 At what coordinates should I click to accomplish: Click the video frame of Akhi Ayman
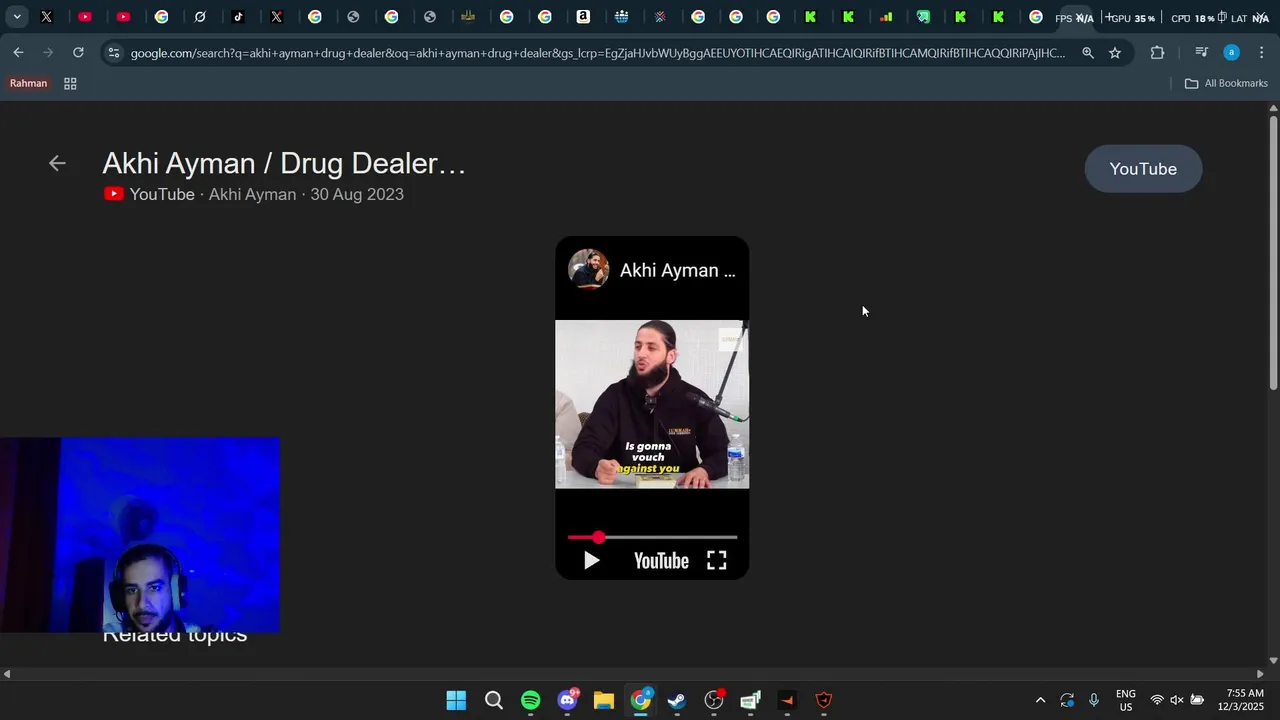click(652, 404)
